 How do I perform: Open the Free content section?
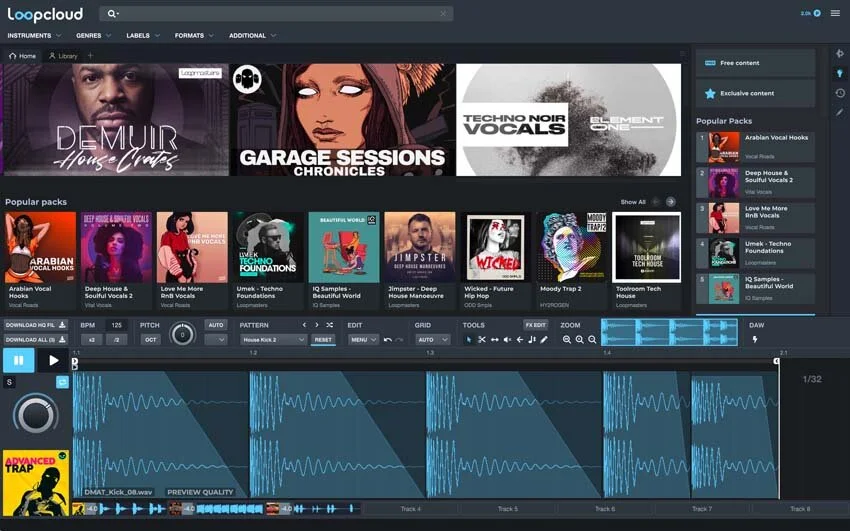[x=755, y=63]
